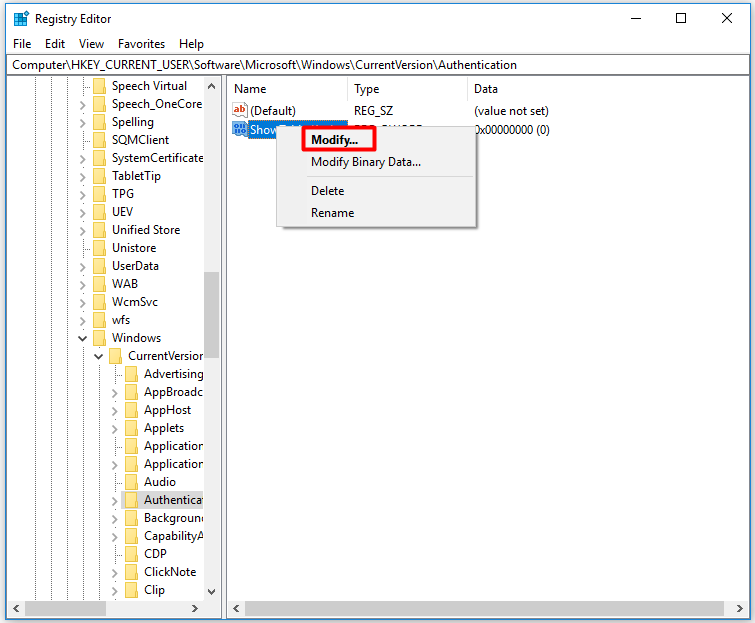Image resolution: width=755 pixels, height=623 pixels.
Task: Collapse the CurrentVersion key
Action: click(99, 357)
